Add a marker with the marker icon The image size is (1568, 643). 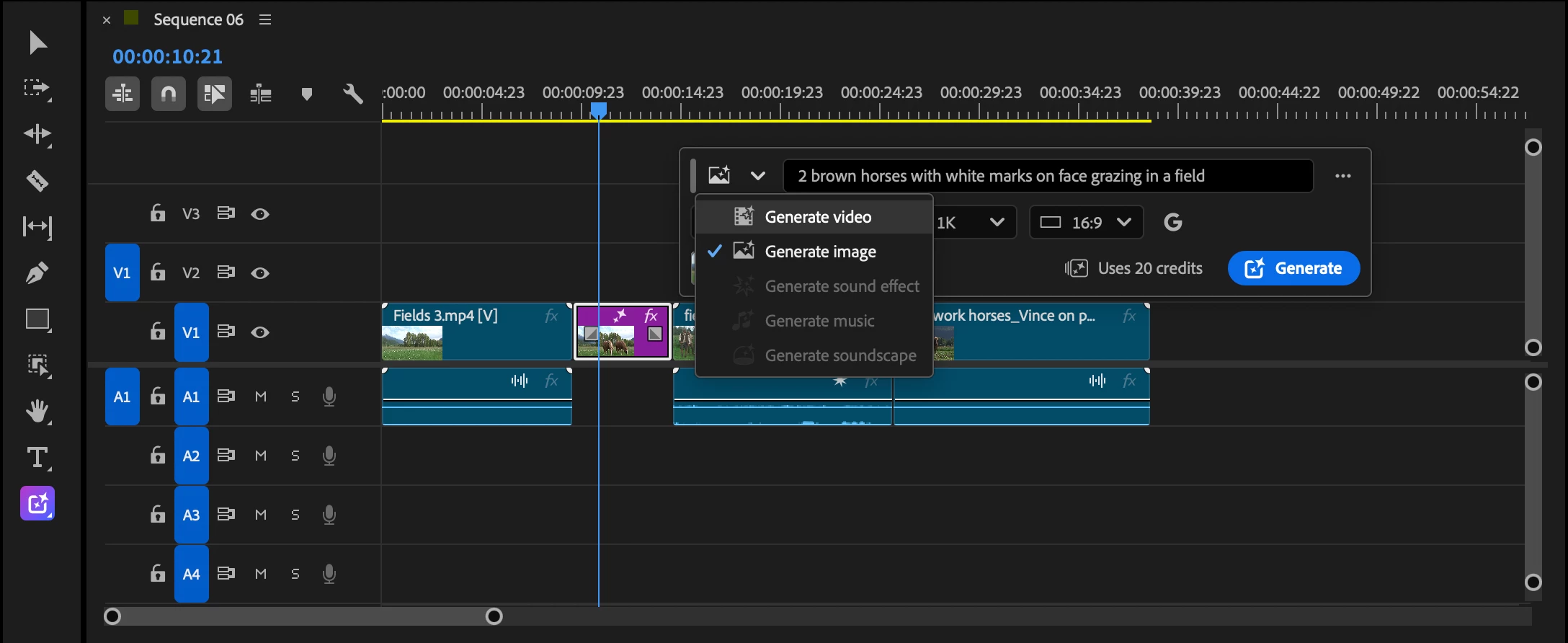307,94
